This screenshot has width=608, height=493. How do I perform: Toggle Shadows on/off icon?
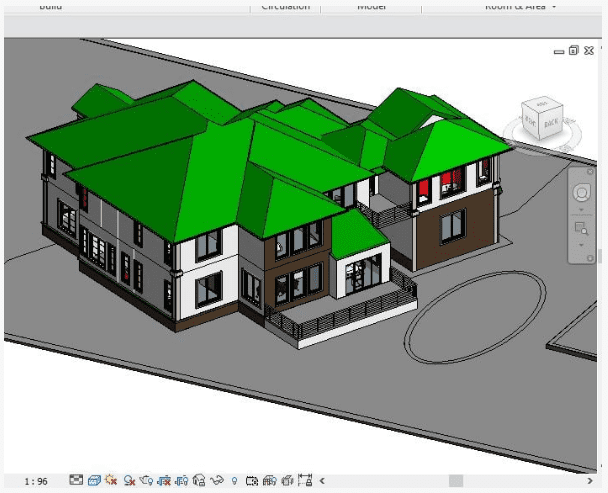pos(129,481)
